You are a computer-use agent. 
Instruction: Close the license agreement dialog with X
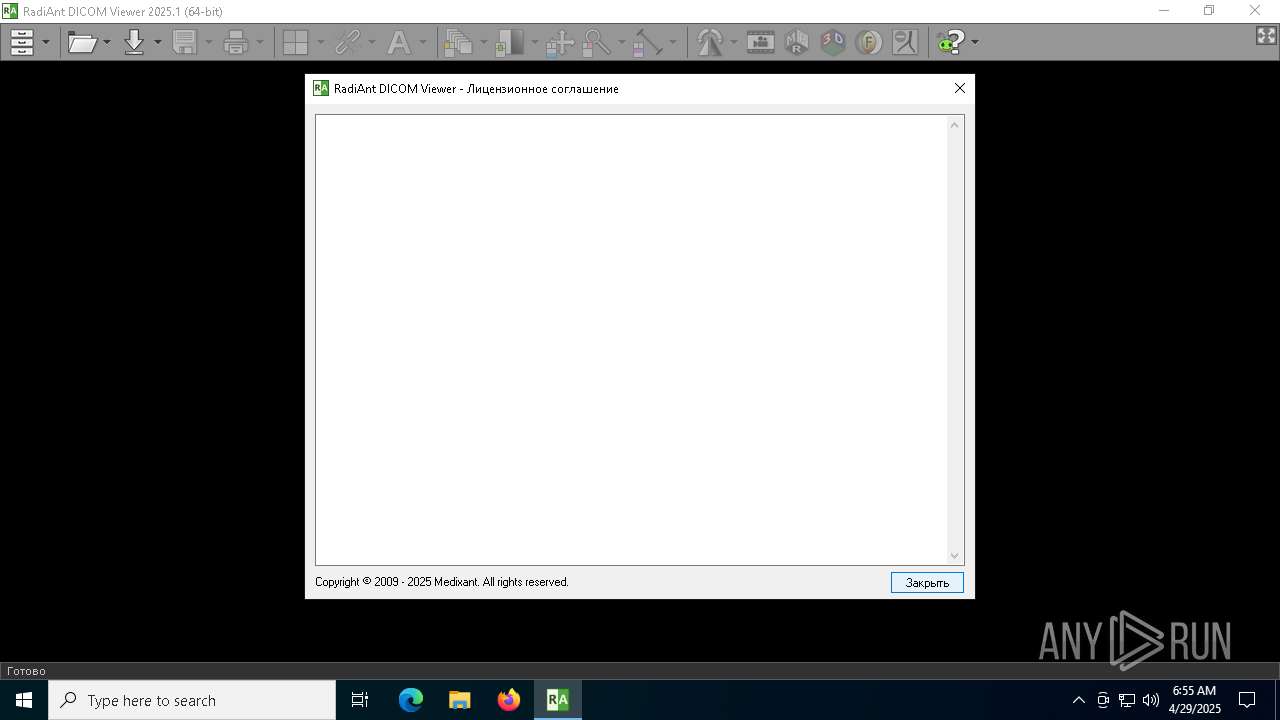[960, 88]
